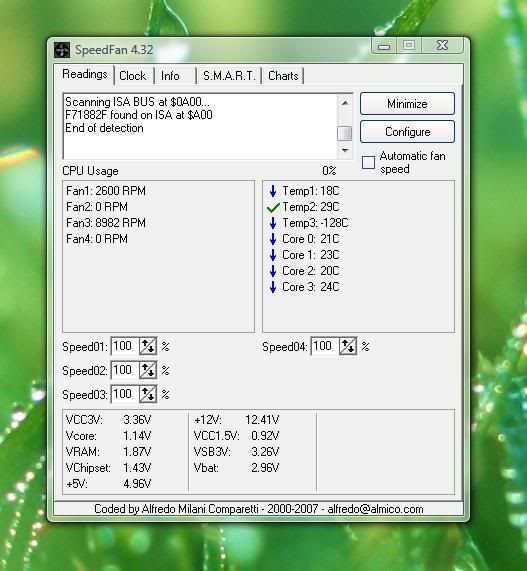Screen dimensions: 527x571
Task: Select the 'Fan4: 0 RPM' reading
Action: pos(97,239)
